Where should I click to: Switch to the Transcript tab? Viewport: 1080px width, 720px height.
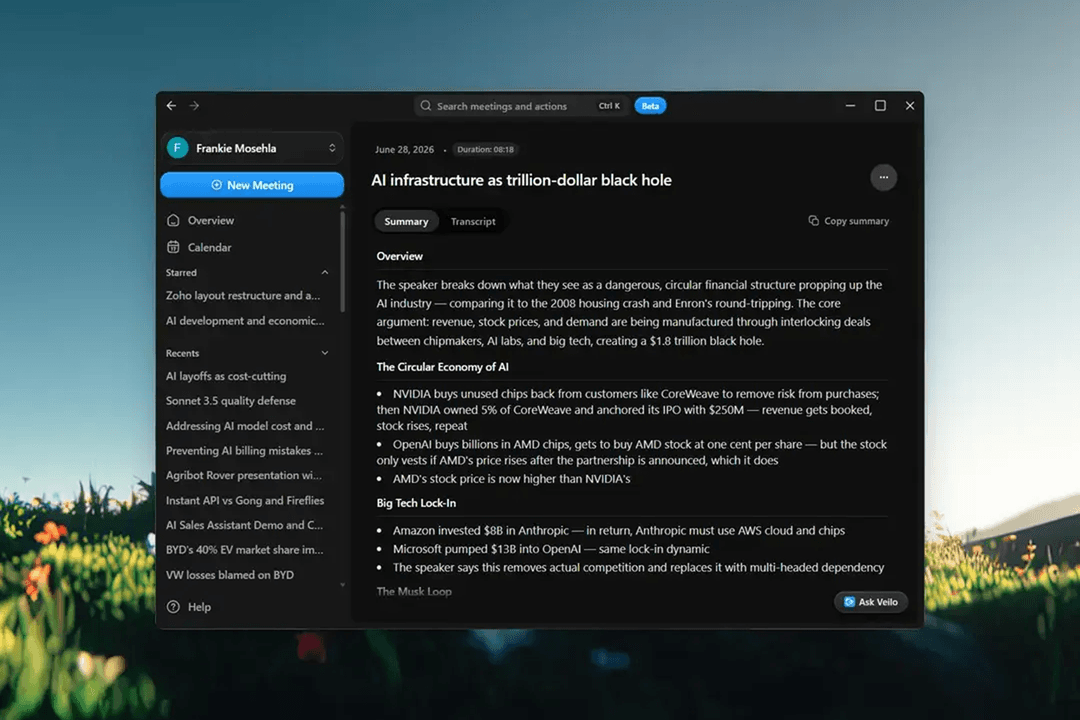point(473,221)
